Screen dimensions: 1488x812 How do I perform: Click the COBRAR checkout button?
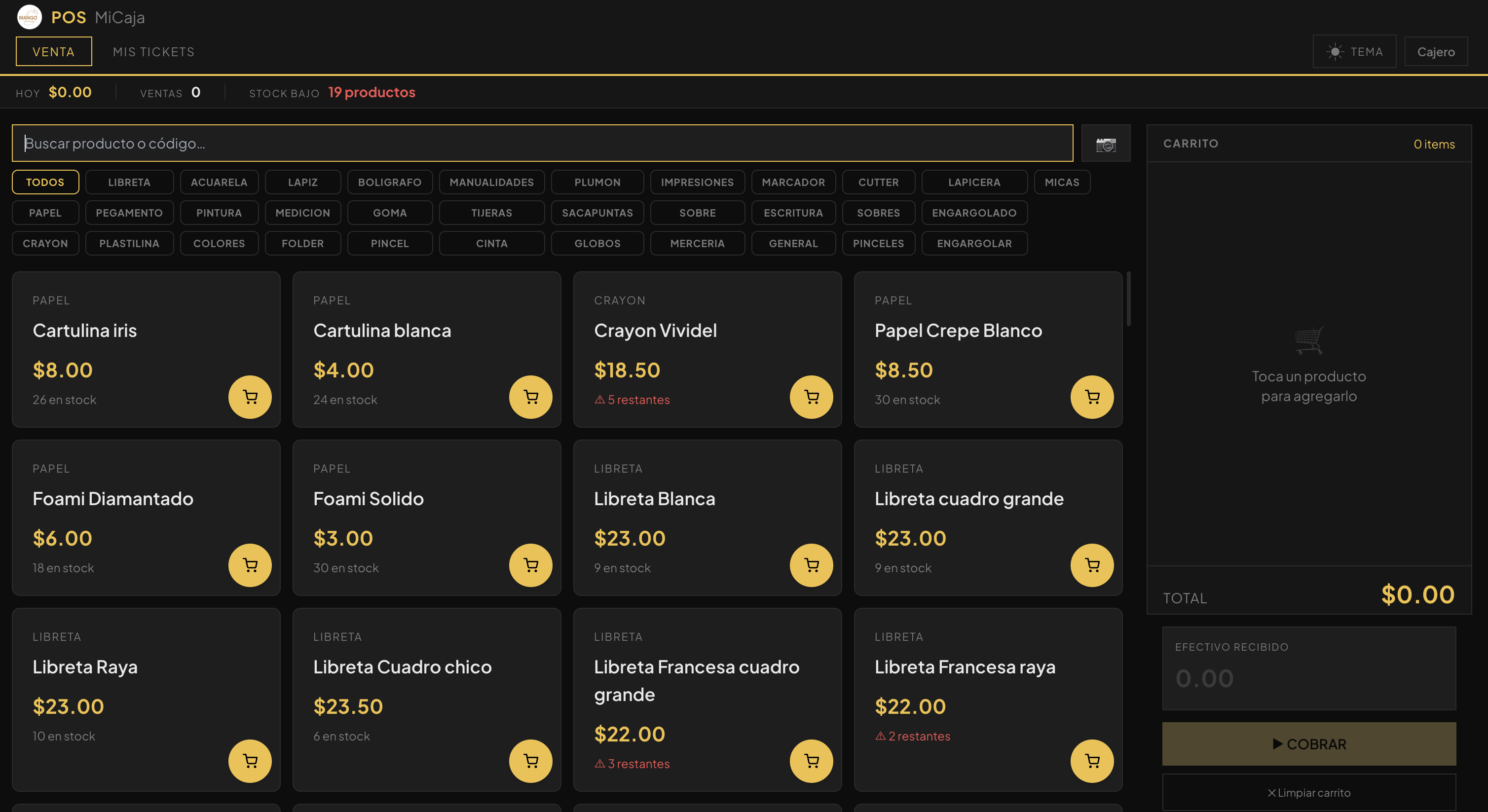[x=1309, y=744]
